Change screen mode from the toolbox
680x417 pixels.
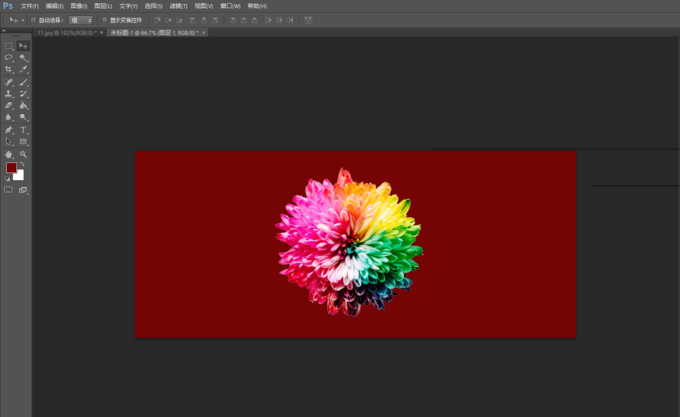[23, 190]
